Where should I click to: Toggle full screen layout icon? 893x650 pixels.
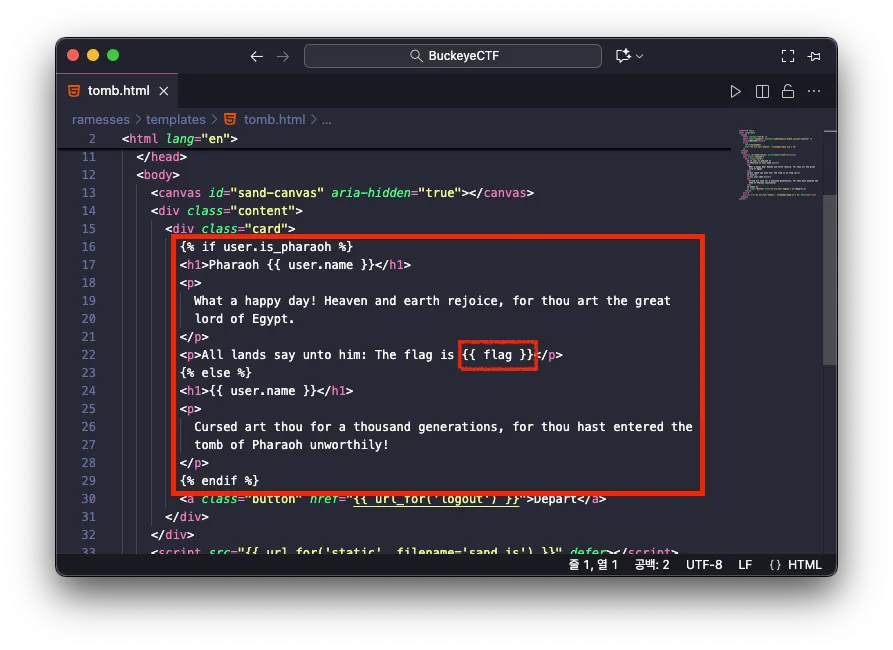(788, 56)
